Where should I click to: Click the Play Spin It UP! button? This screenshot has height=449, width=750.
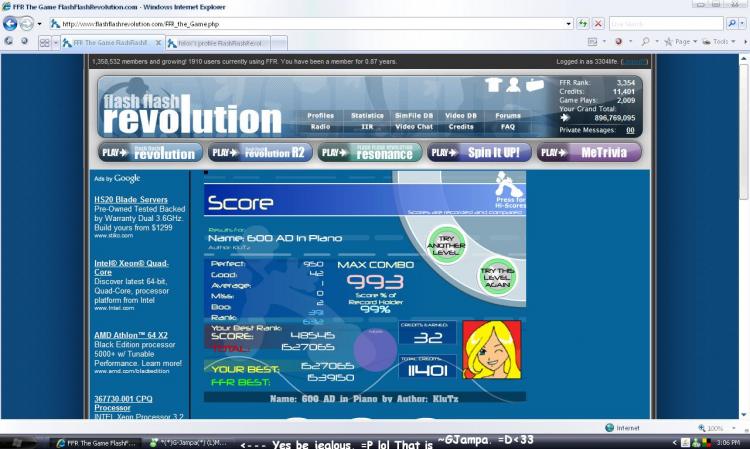(479, 153)
